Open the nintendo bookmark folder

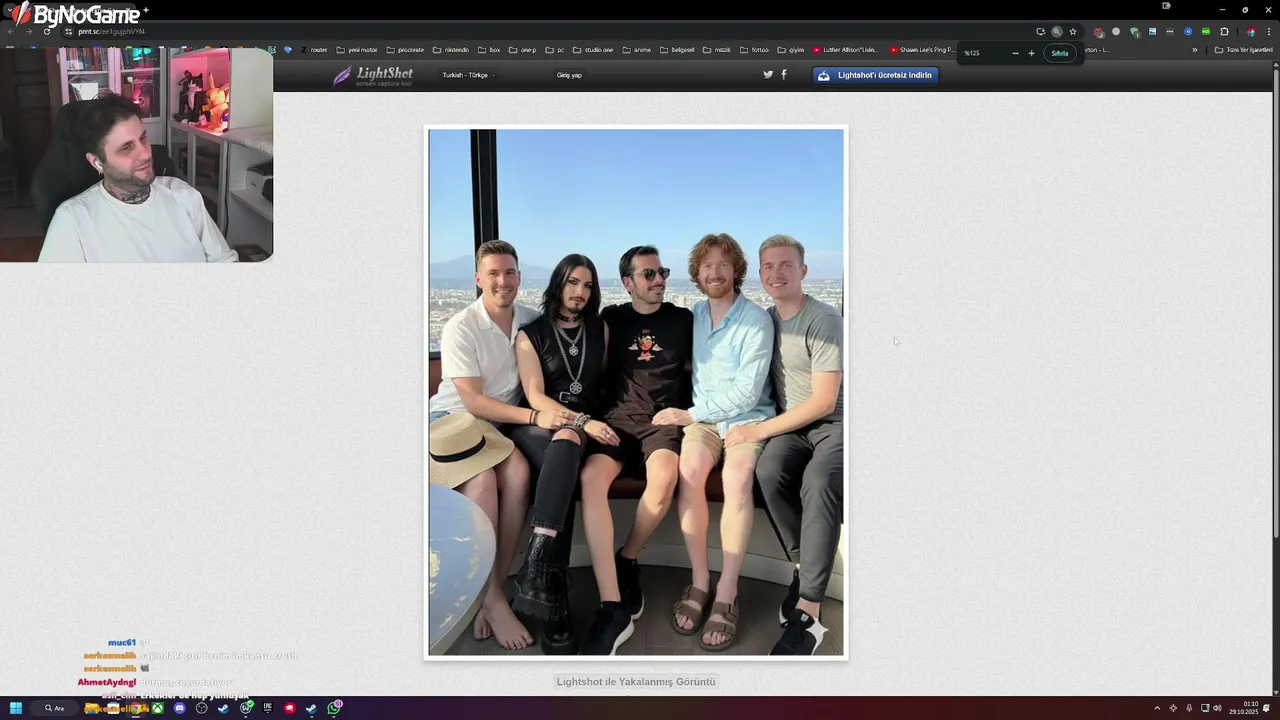(451, 50)
